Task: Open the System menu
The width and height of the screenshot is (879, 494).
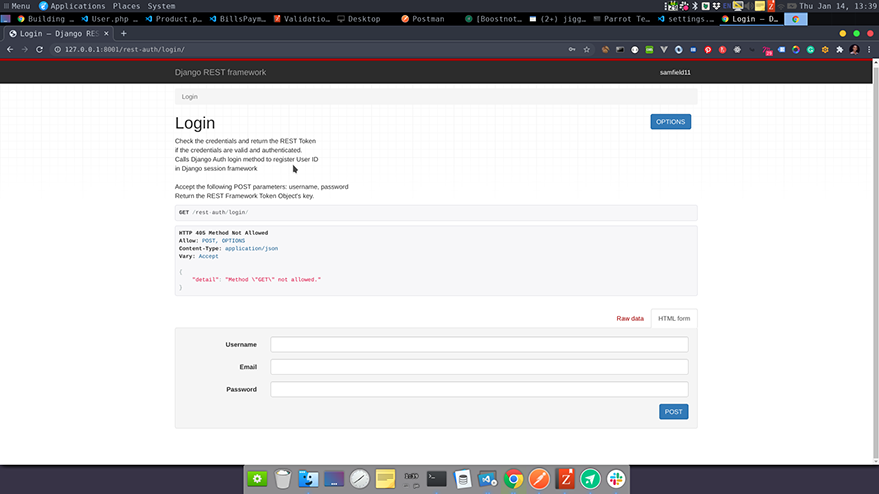Action: click(x=161, y=6)
